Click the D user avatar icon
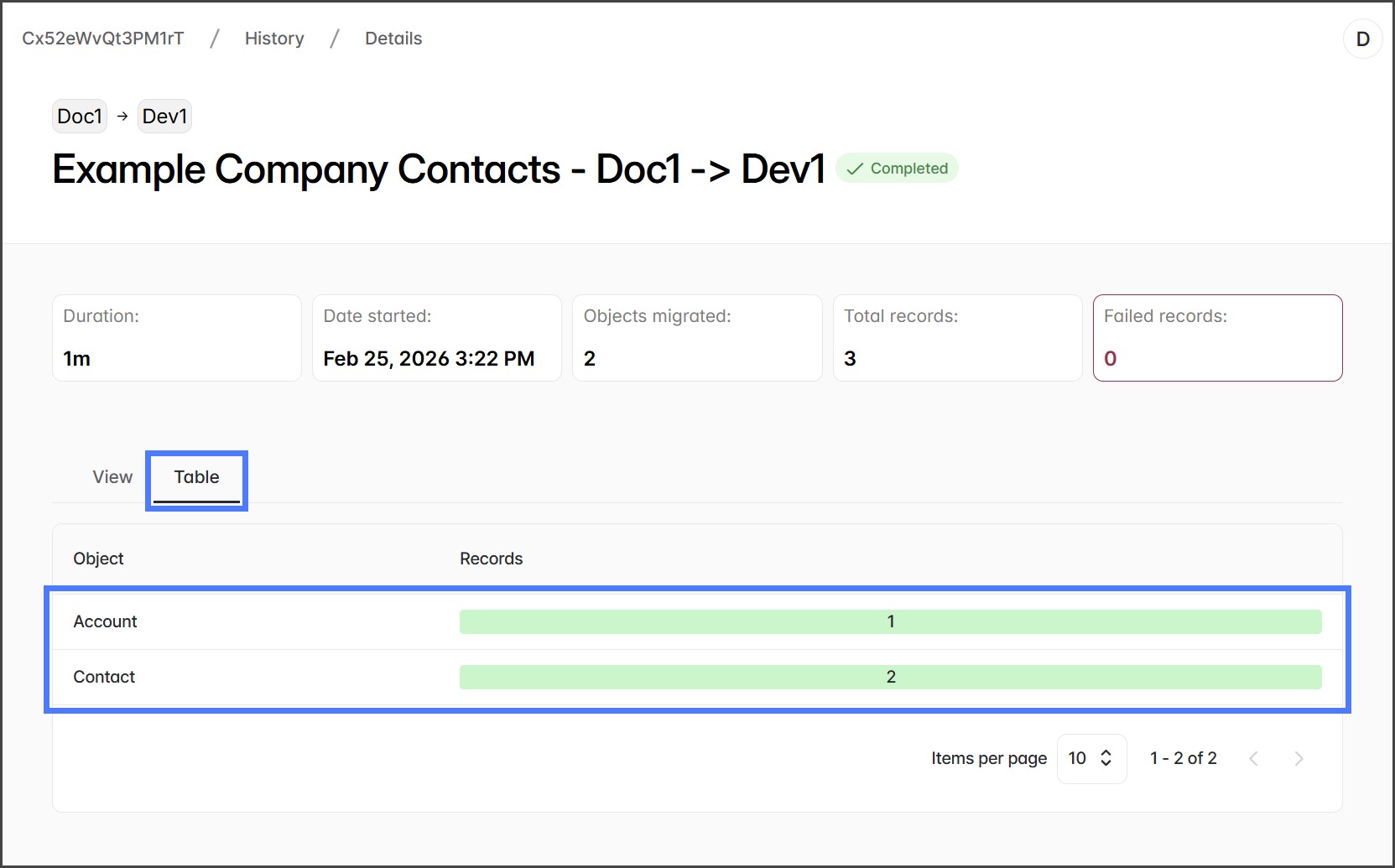This screenshot has width=1395, height=868. click(x=1362, y=39)
